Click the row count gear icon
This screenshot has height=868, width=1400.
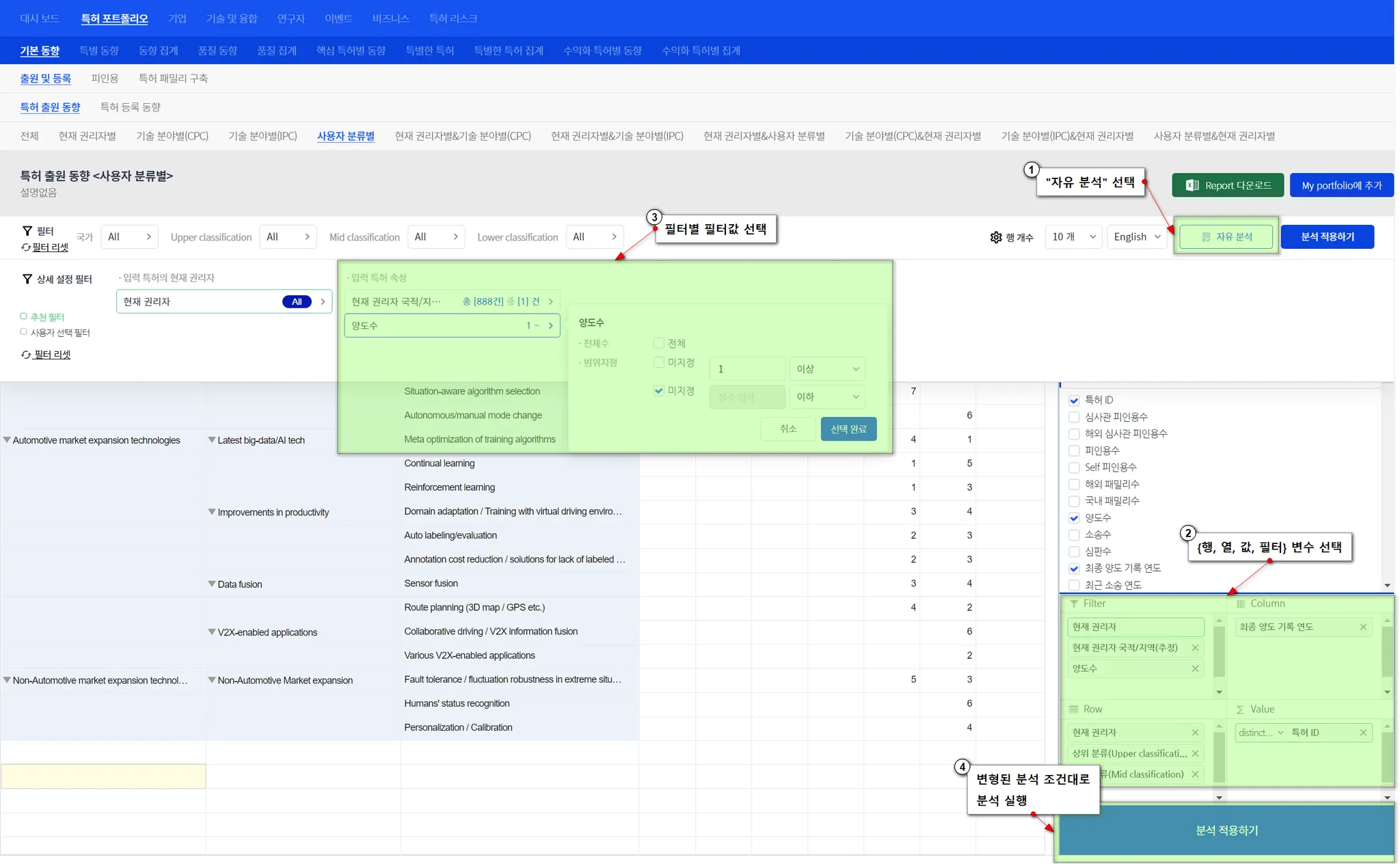[x=995, y=237]
